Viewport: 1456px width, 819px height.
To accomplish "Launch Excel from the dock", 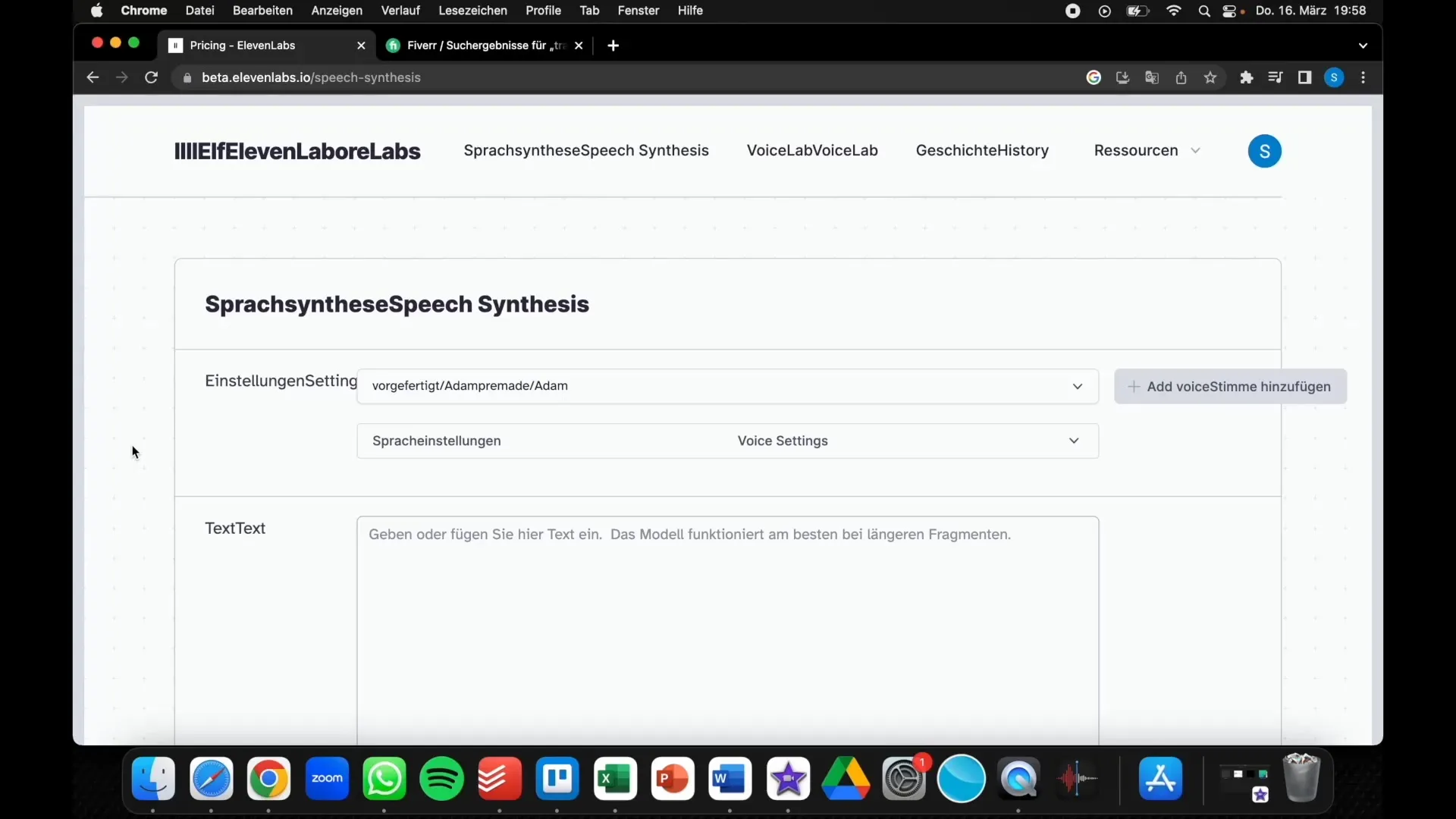I will (615, 778).
